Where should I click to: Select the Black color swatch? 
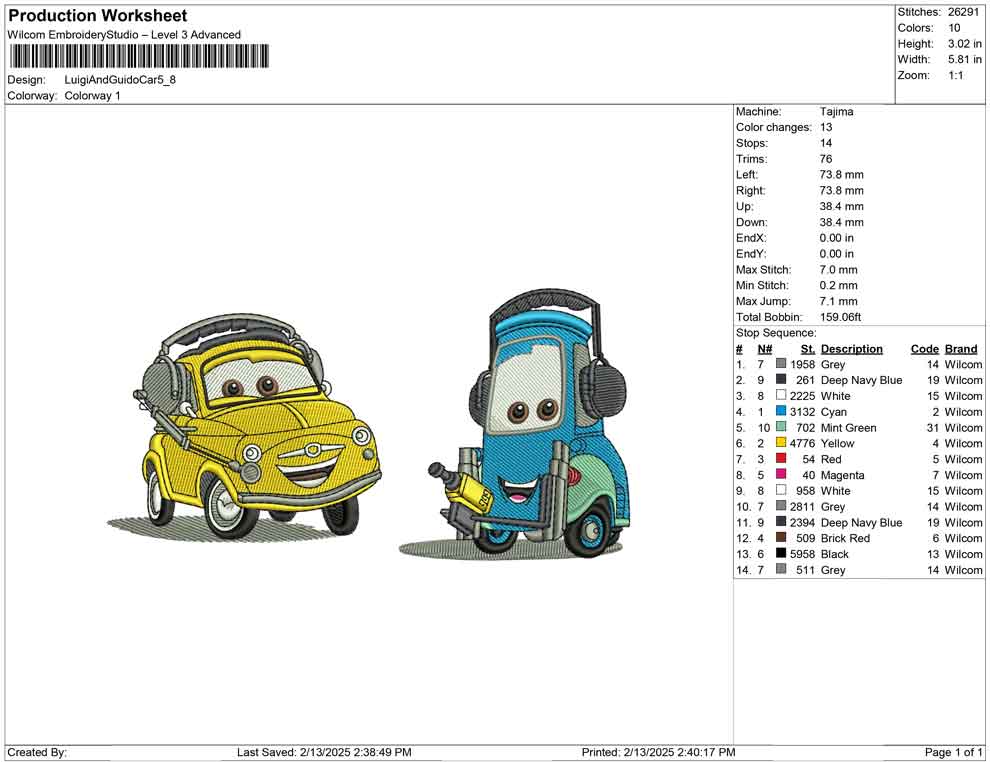coord(781,553)
